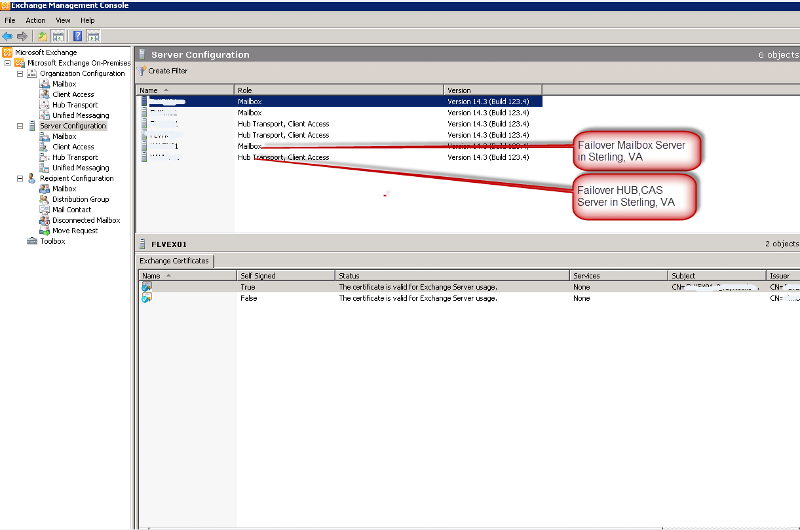Open Unified Messaging under Server Configuration
The height and width of the screenshot is (530, 800).
81,167
